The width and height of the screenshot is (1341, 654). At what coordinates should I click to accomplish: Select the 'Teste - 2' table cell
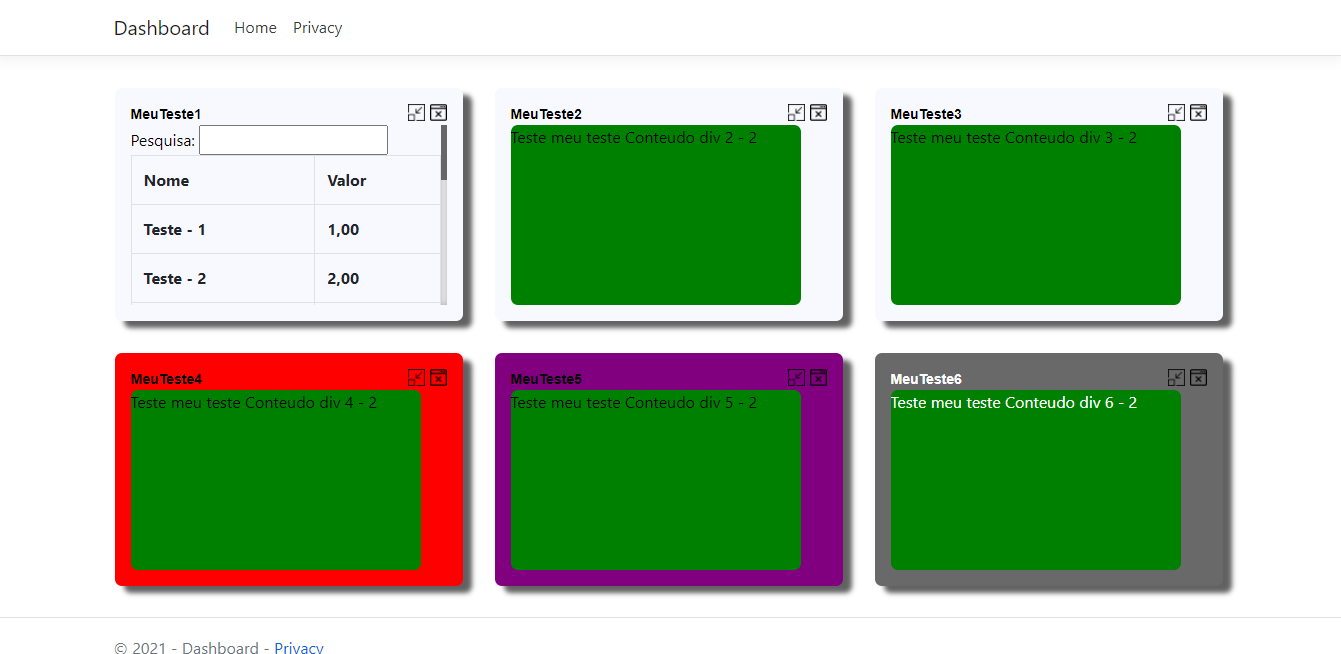coord(223,278)
